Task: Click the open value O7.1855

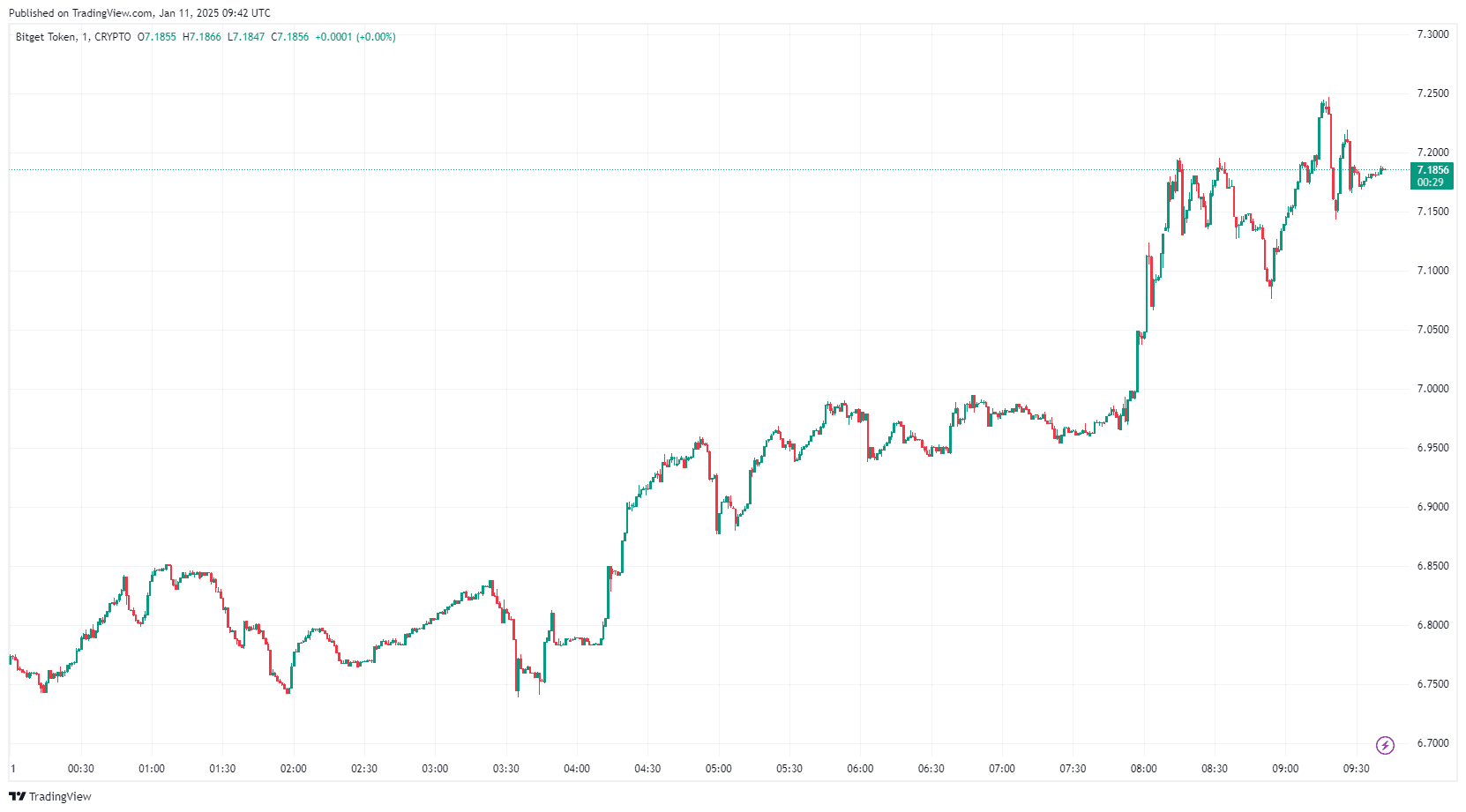Action: (x=157, y=37)
